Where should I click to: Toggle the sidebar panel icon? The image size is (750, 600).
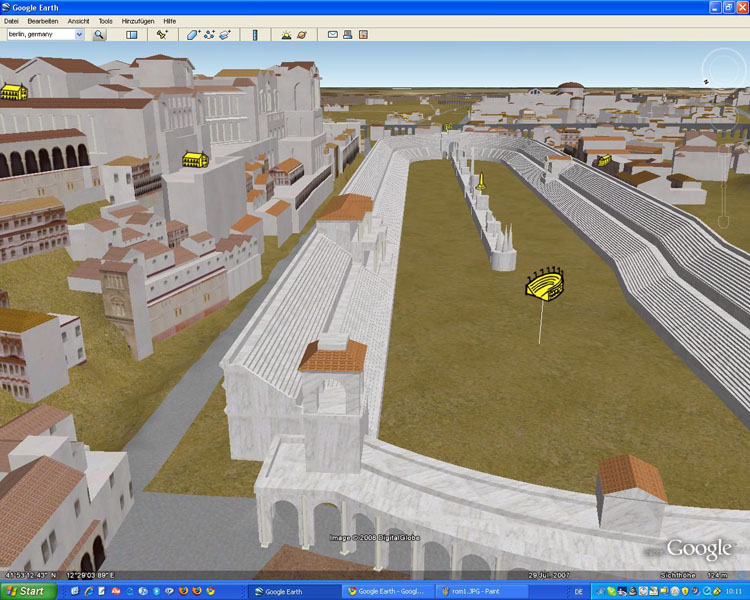pos(131,34)
